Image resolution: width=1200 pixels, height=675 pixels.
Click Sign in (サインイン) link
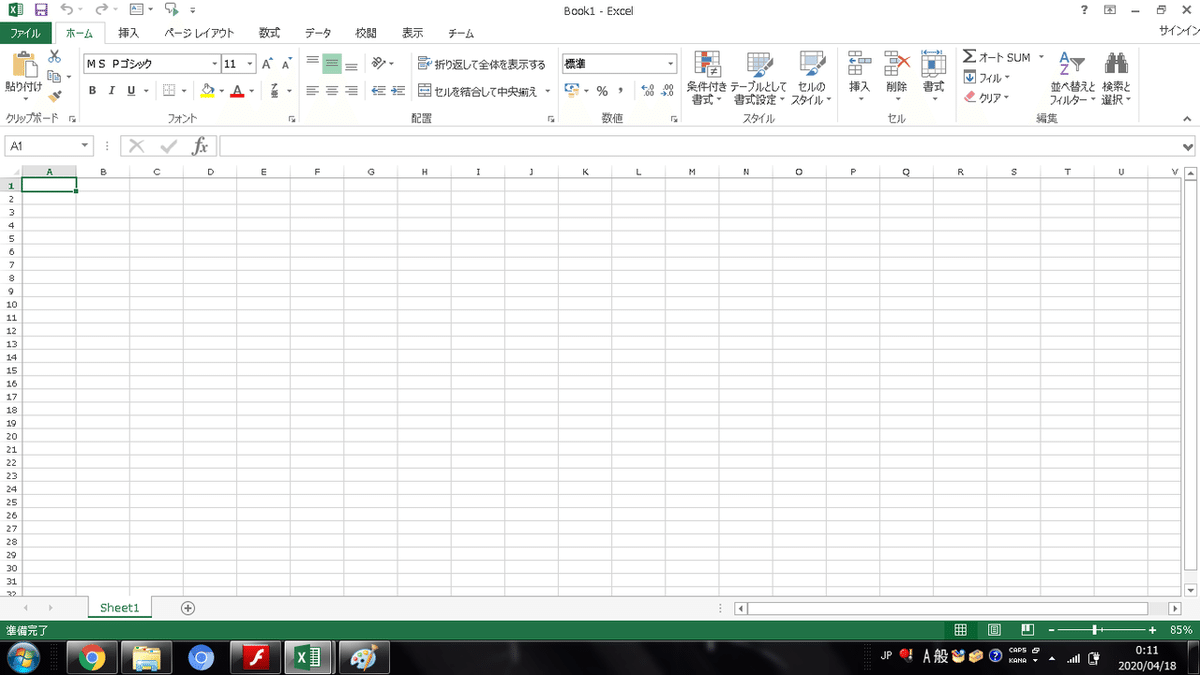point(1178,33)
